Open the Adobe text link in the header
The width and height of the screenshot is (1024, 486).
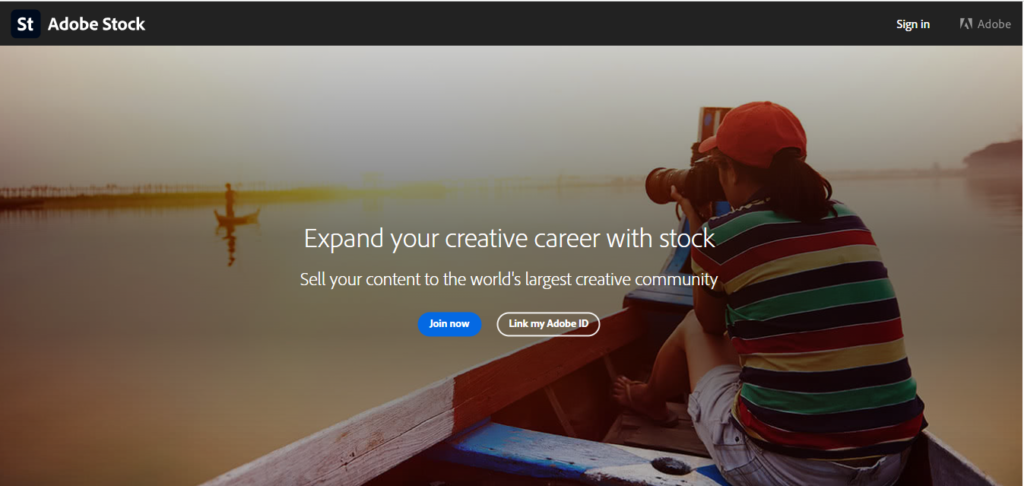(994, 24)
